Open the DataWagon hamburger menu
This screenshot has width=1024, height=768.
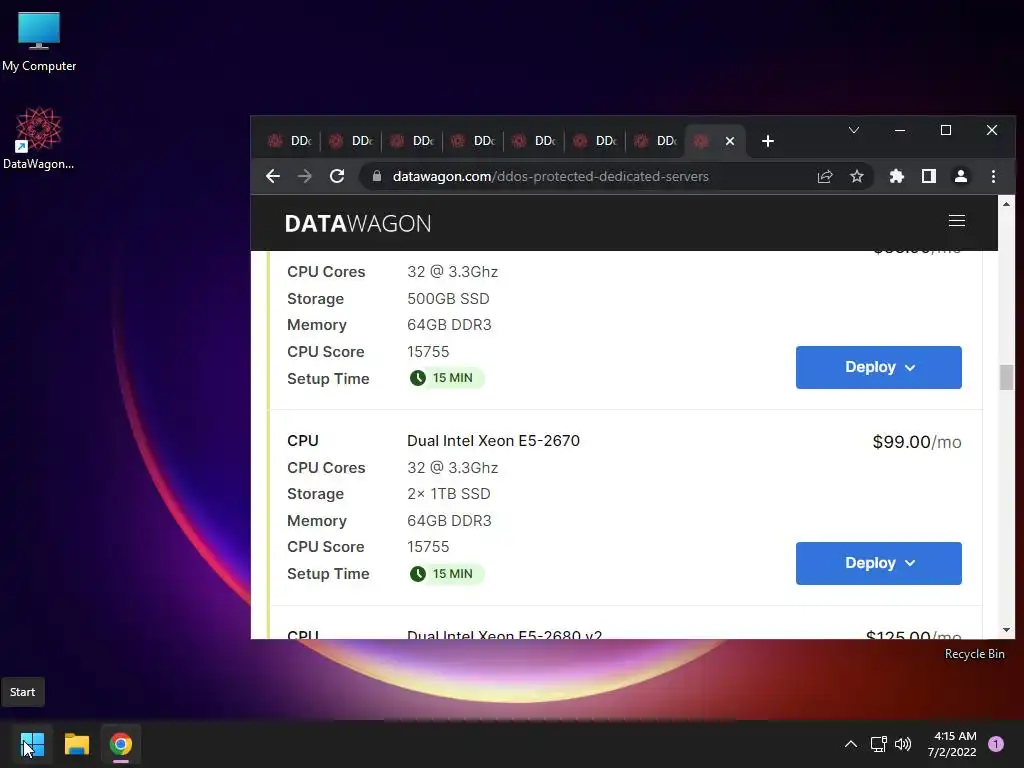click(957, 221)
